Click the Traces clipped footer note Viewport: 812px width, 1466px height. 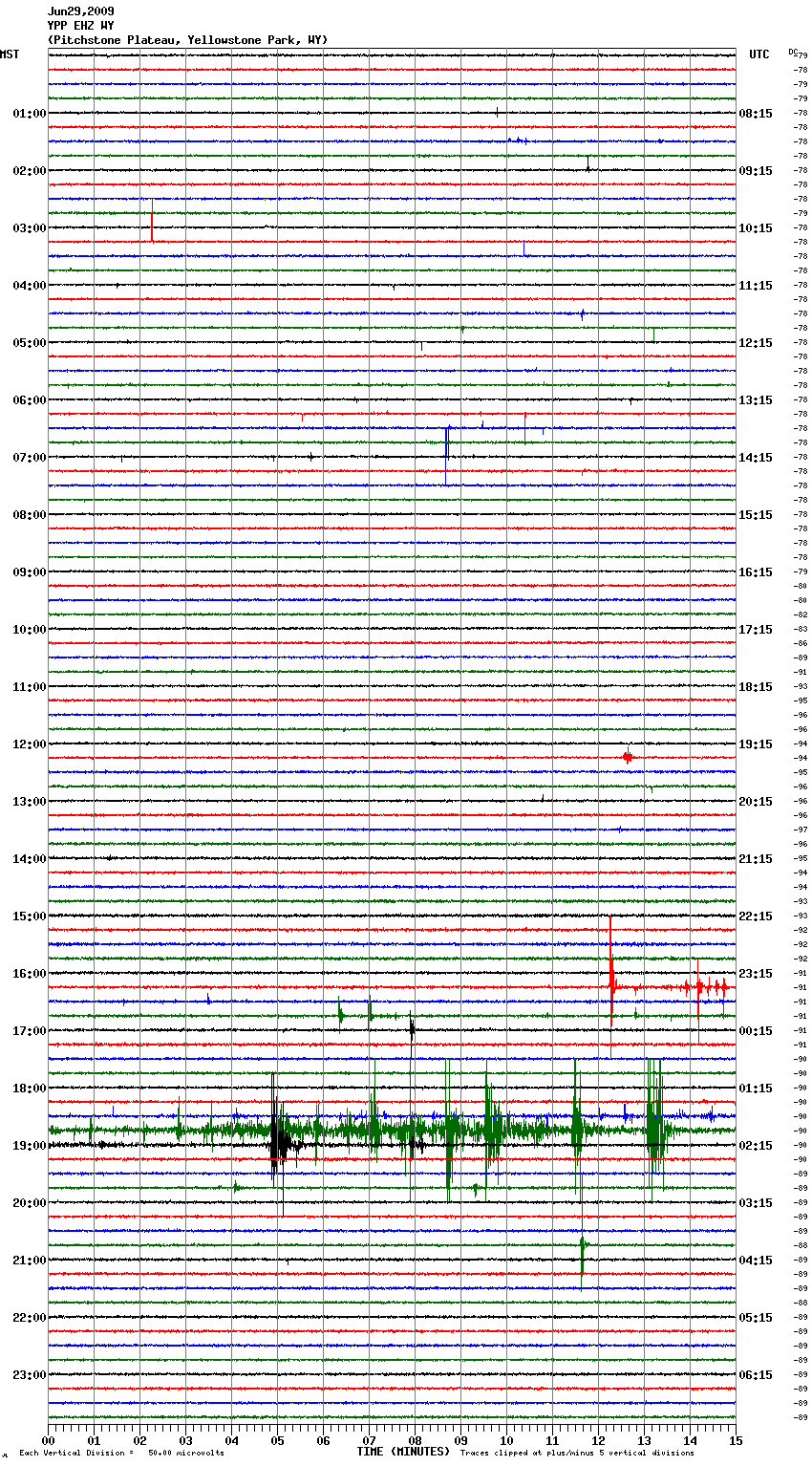[x=577, y=1453]
